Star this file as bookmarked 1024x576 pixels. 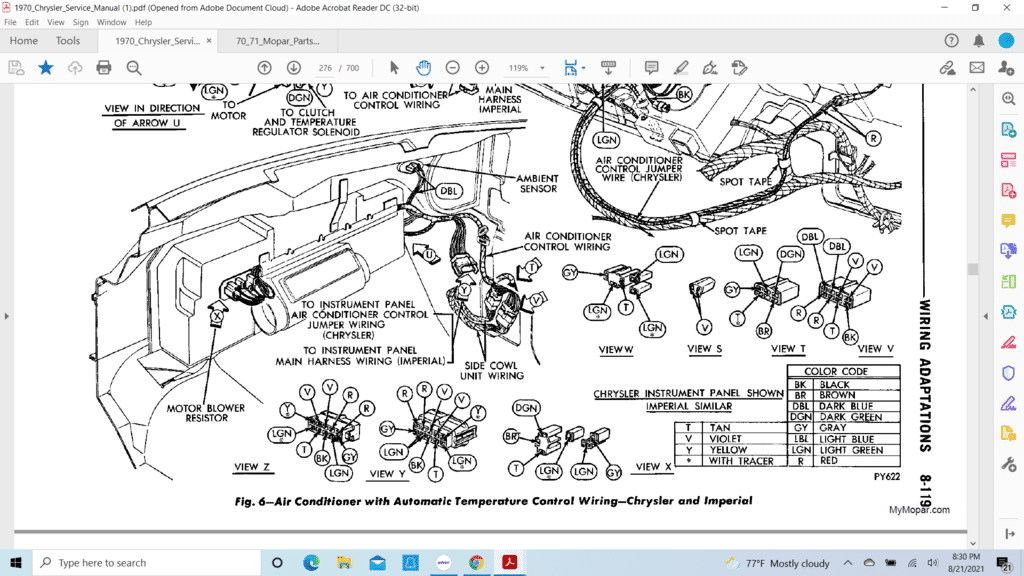point(46,68)
